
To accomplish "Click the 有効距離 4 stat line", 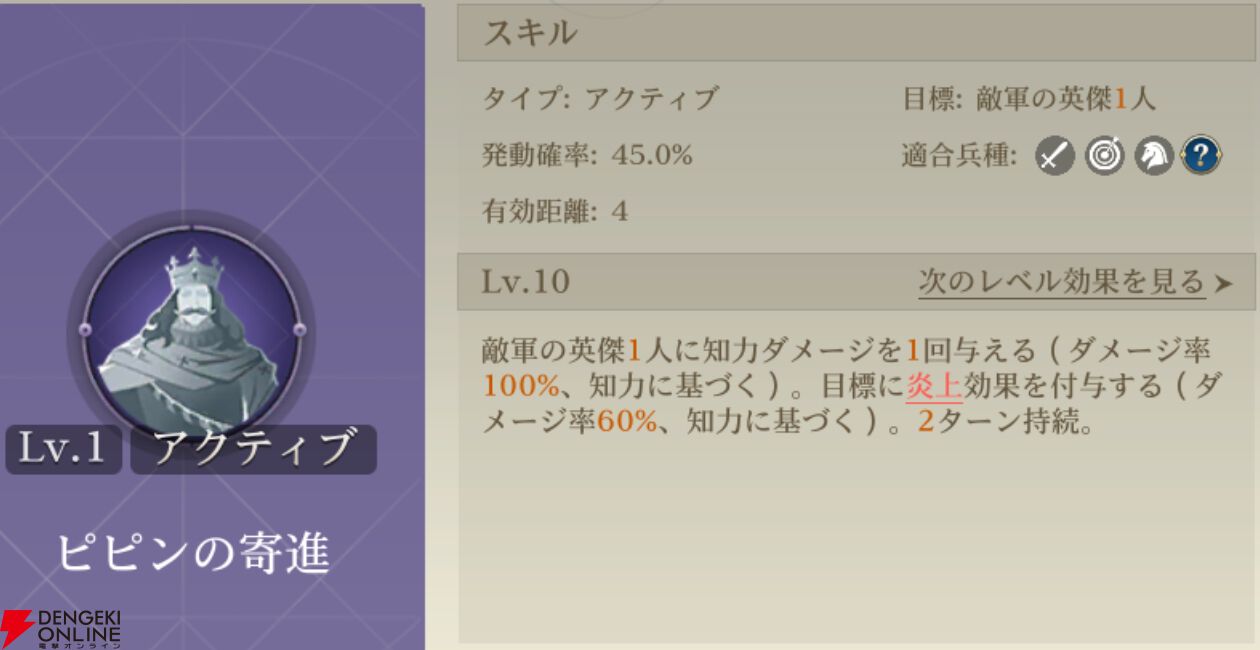I will 555,211.
